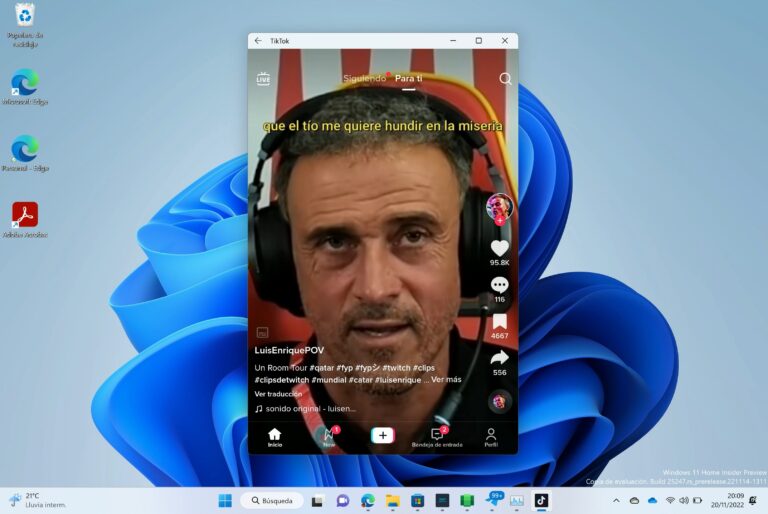Open taskbar app with 99+ badge
Screen dimensions: 768x514
(493, 500)
